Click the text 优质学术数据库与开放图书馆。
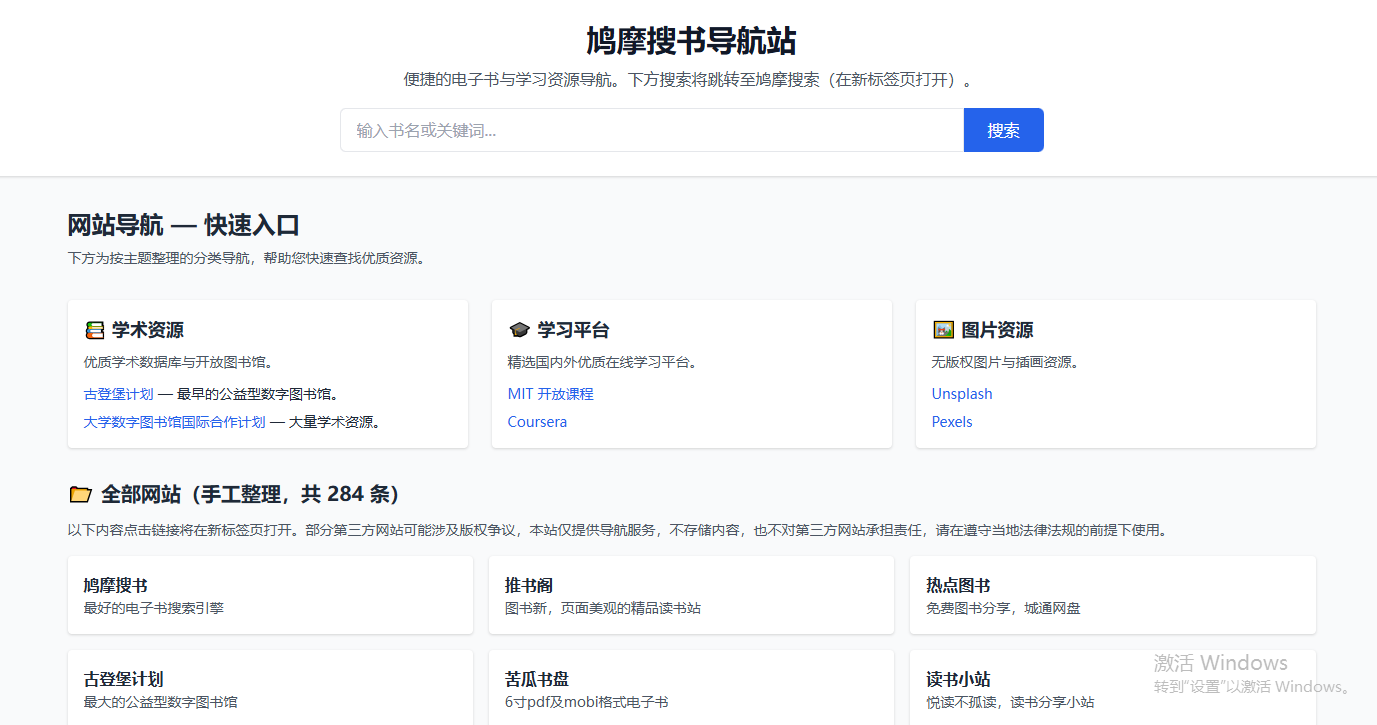Viewport: 1377px width, 725px height. tap(179, 362)
